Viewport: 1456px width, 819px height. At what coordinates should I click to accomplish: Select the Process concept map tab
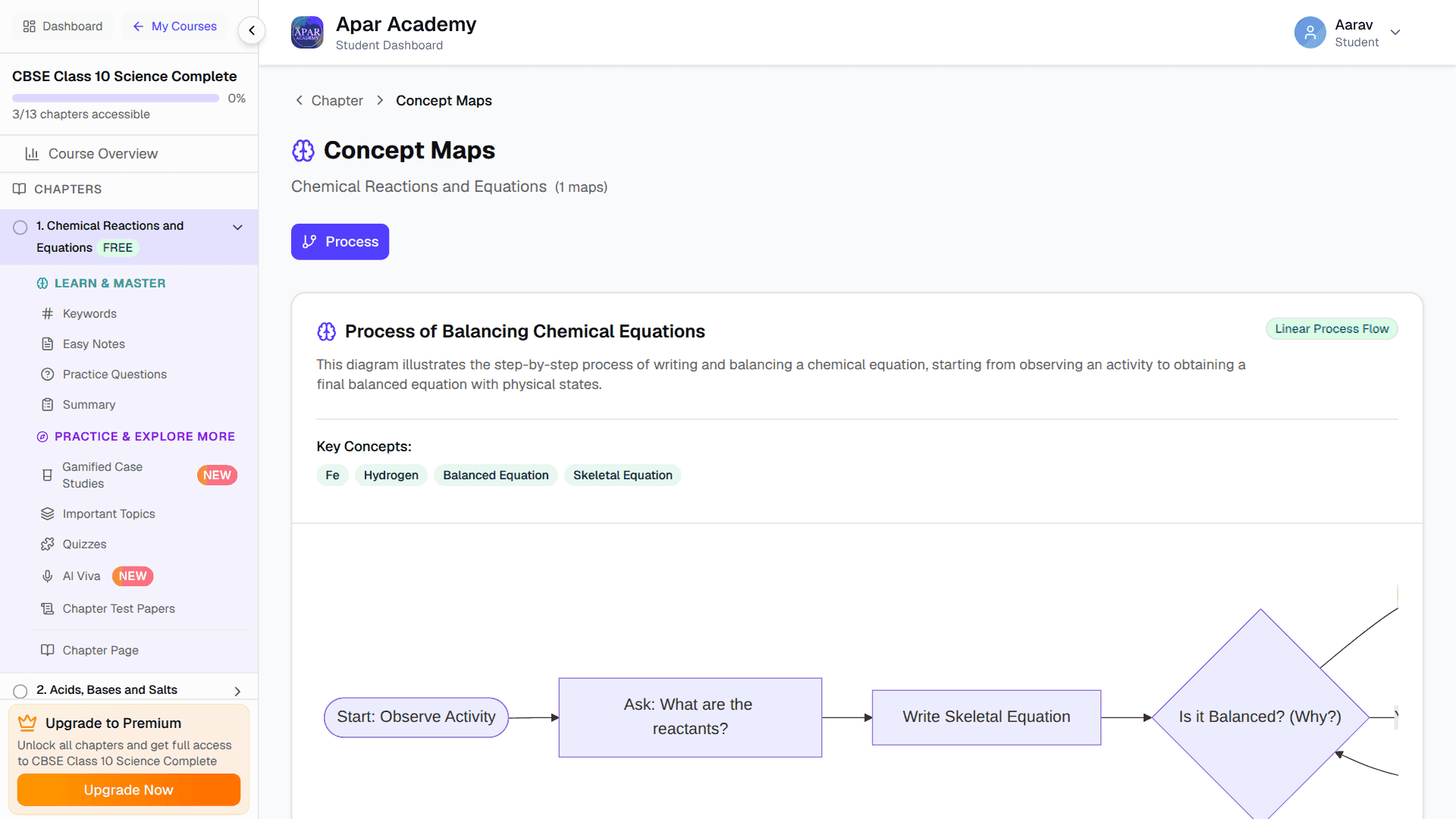340,242
